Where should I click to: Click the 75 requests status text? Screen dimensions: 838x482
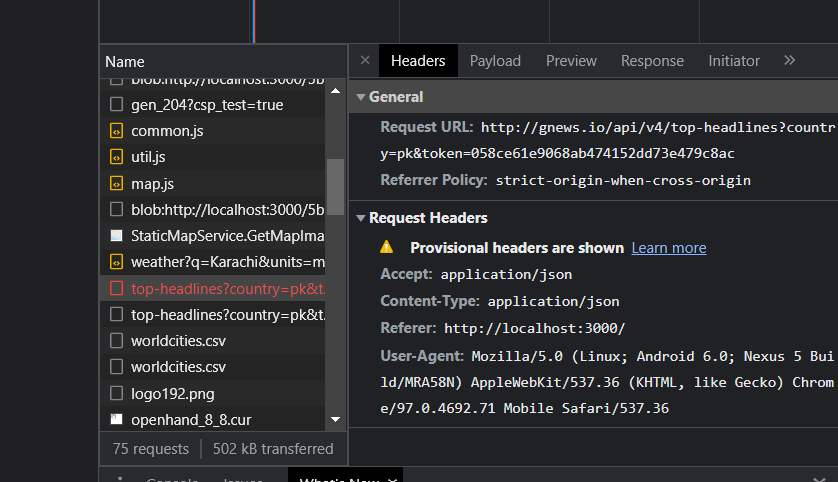(x=151, y=449)
